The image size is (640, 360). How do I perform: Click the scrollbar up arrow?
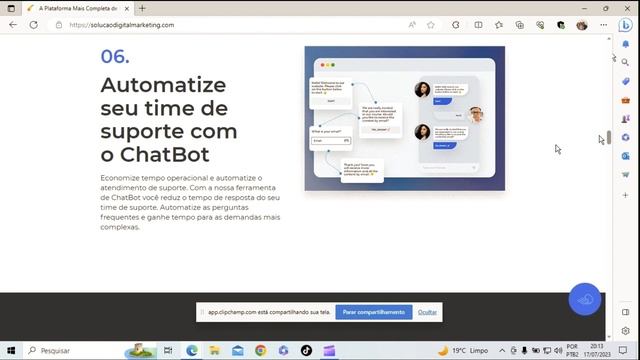609,39
